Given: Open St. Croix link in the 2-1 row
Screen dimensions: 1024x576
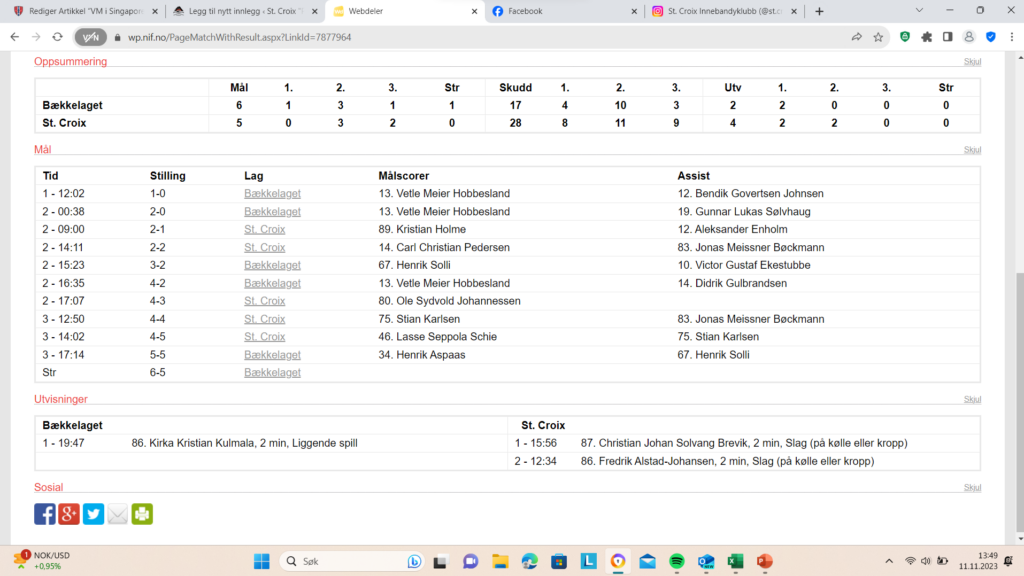Looking at the screenshot, I should 264,229.
